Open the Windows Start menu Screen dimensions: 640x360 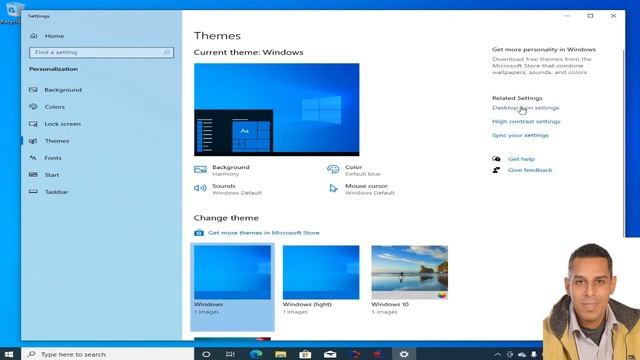tap(9, 354)
